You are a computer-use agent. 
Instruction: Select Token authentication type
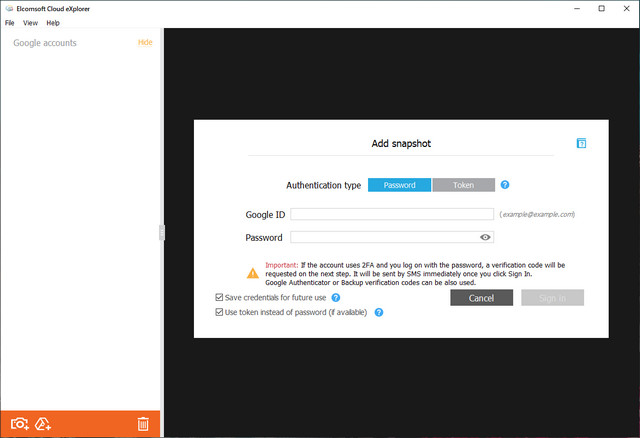[x=464, y=185]
